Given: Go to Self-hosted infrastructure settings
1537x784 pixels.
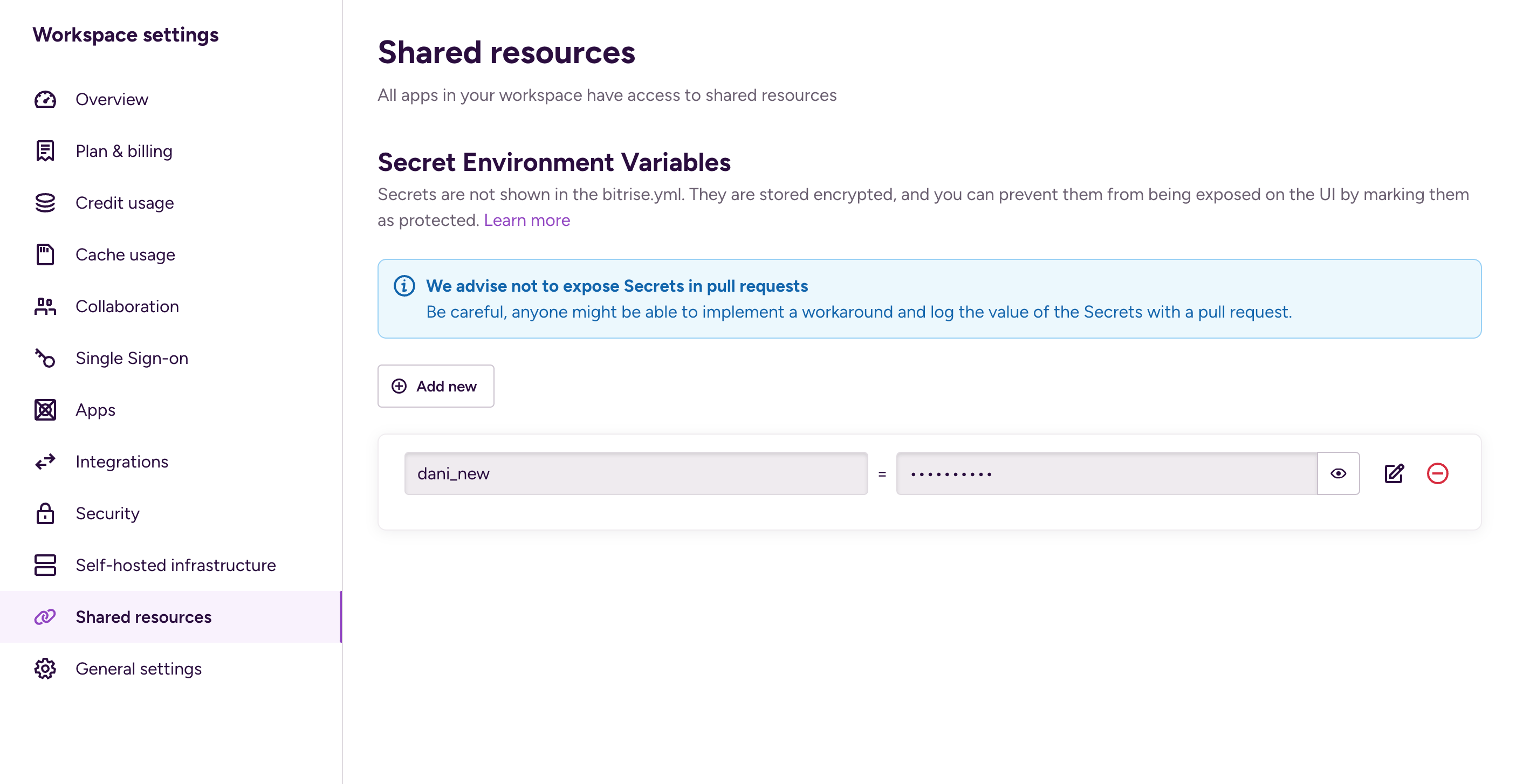Looking at the screenshot, I should click(x=175, y=565).
